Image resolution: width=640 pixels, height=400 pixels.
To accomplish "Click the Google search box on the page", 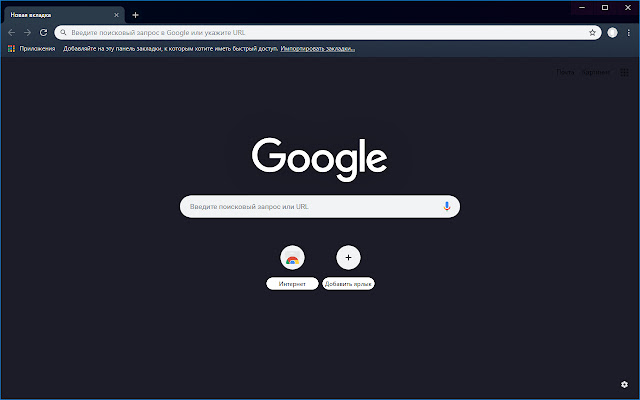I will click(x=320, y=207).
